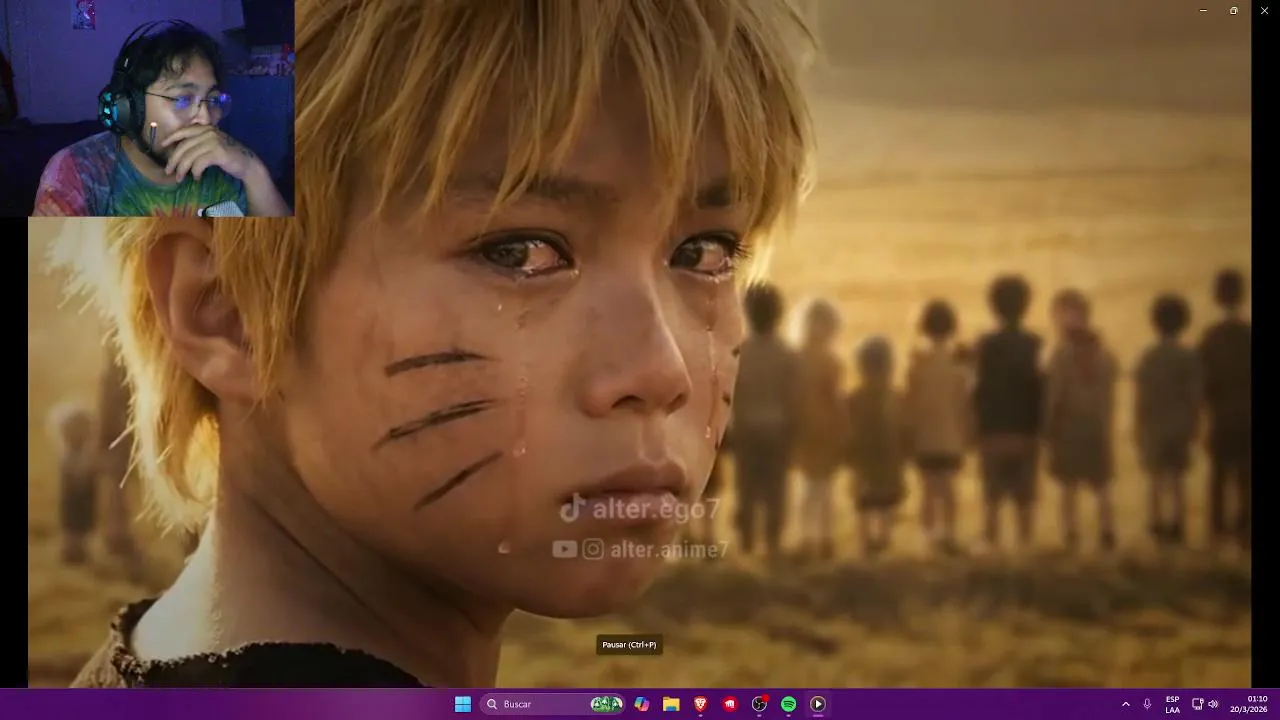Open volume control speaker icon
1280x720 pixels.
tap(1214, 704)
